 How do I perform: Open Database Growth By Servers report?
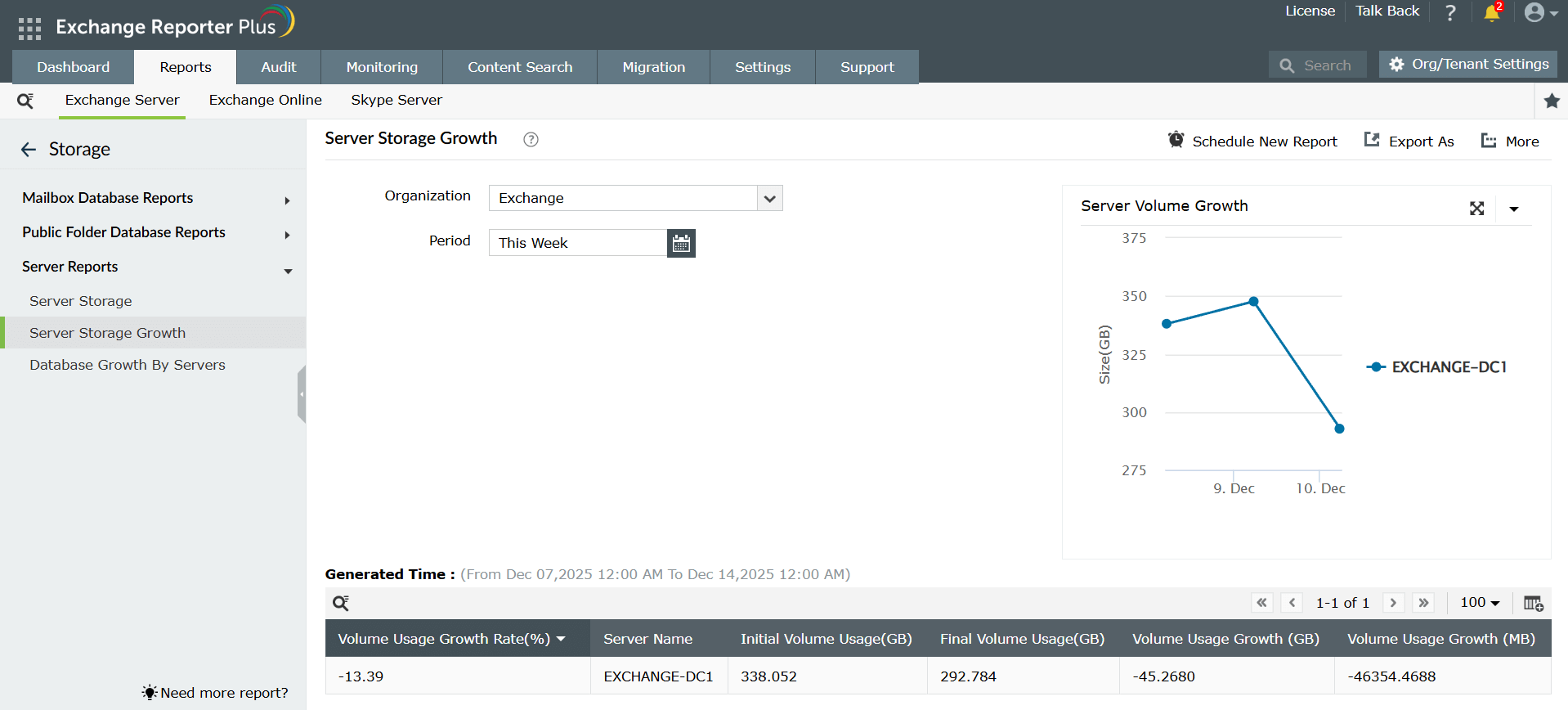click(x=128, y=365)
